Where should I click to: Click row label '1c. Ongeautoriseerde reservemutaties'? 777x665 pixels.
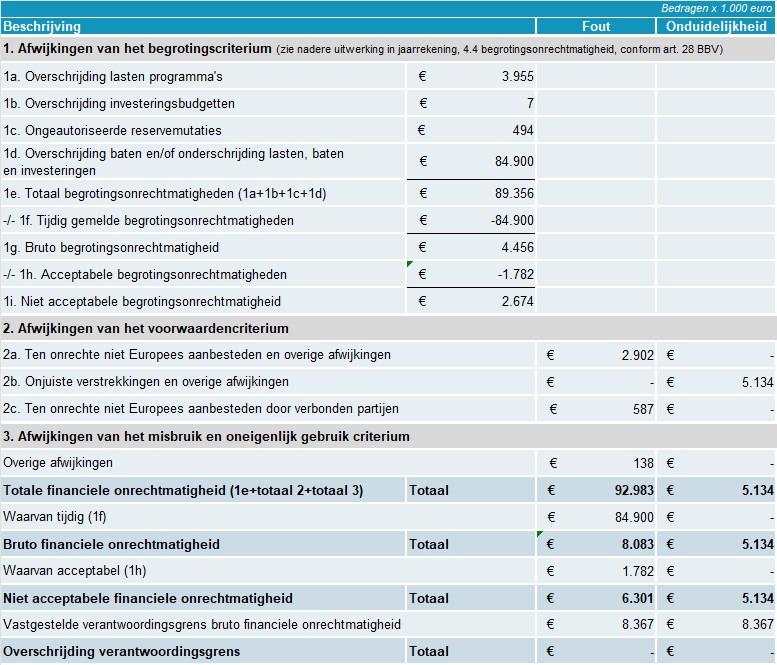pyautogui.click(x=112, y=130)
